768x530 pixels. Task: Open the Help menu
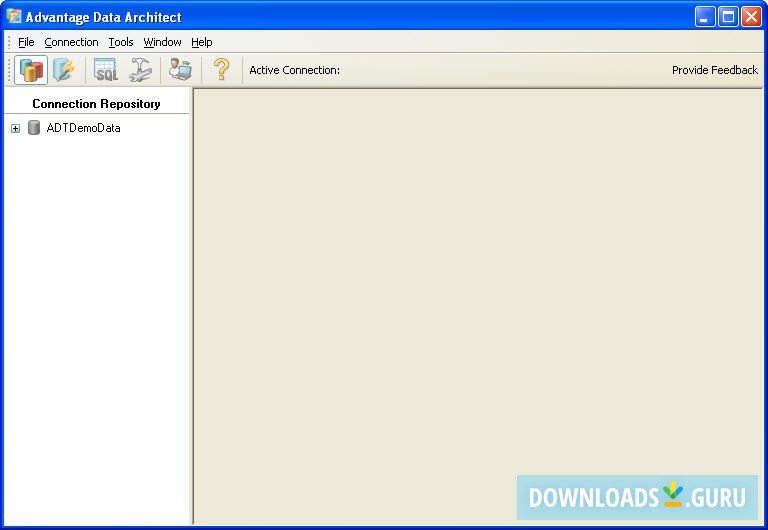[201, 42]
